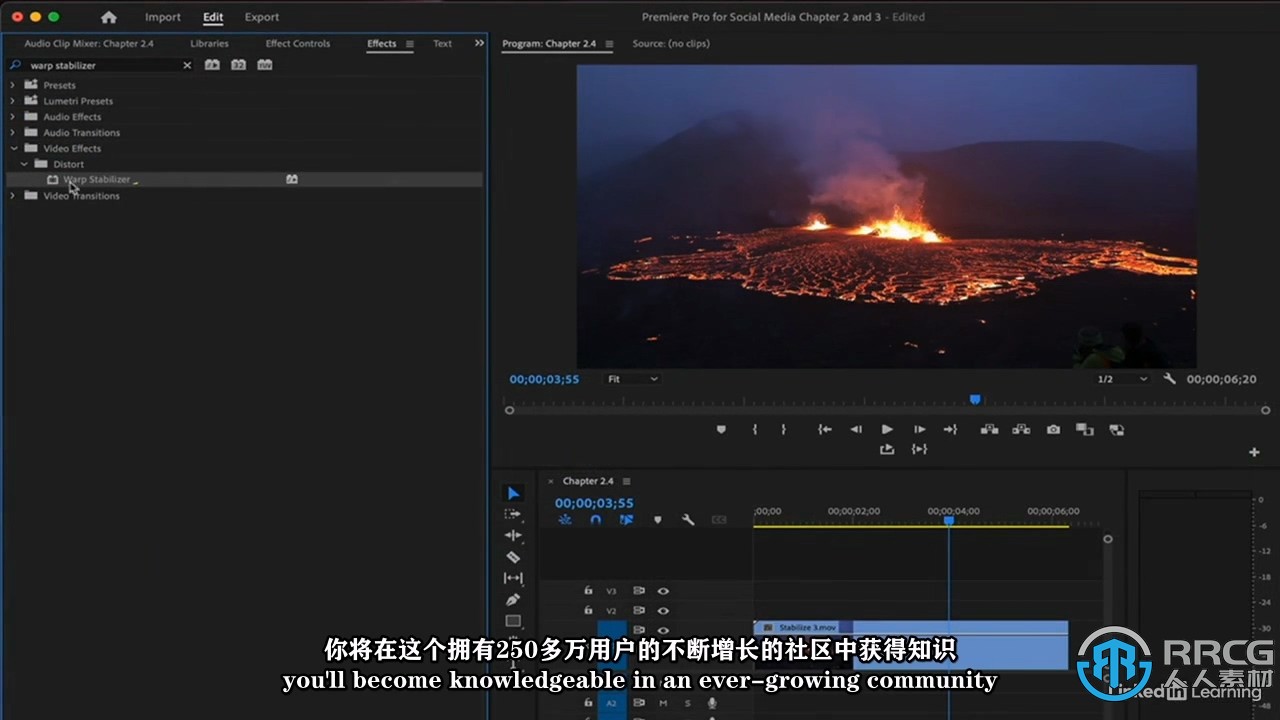This screenshot has width=1280, height=720.
Task: Click Export Frame camera icon
Action: [x=1053, y=429]
